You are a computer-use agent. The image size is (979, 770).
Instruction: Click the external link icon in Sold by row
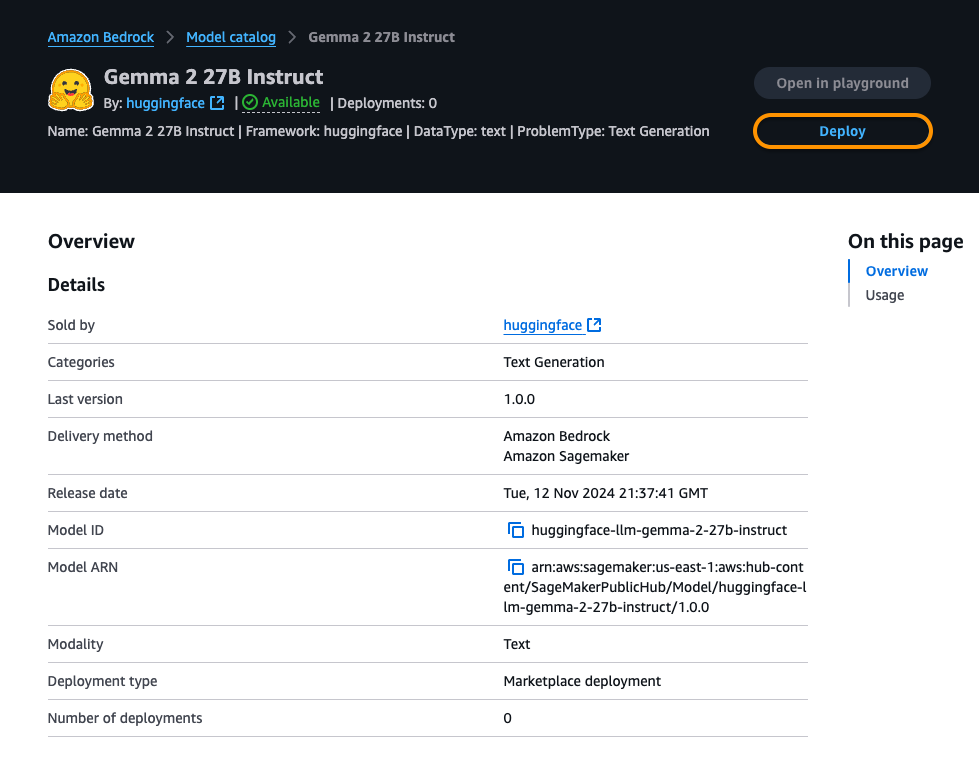point(594,325)
